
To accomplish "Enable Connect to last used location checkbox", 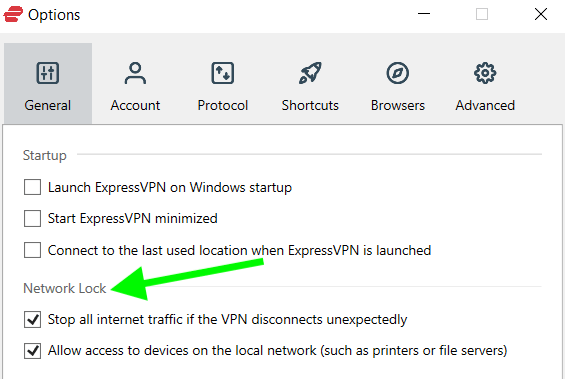I will pos(32,250).
